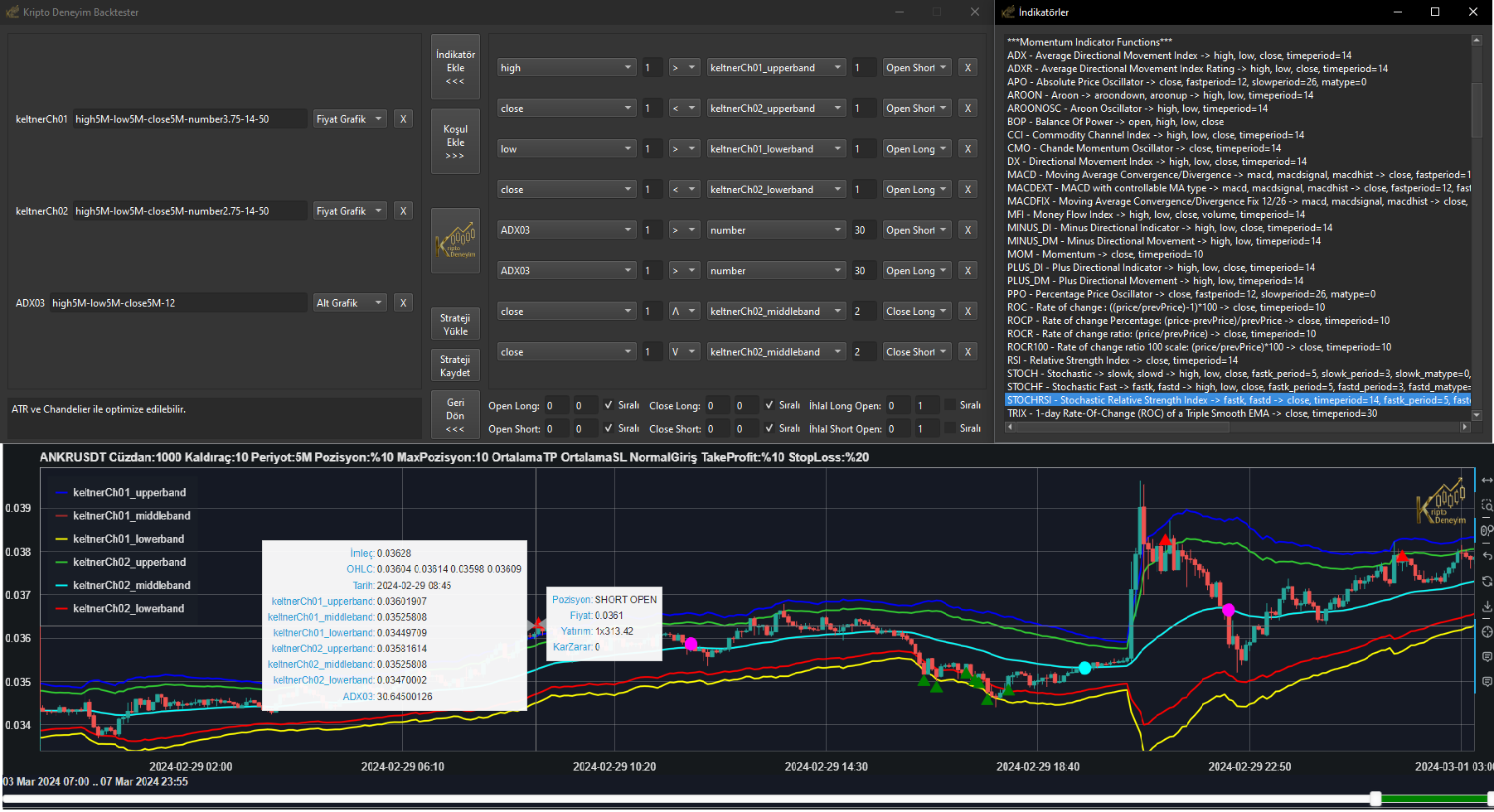Activate the zoom region chart tool
Viewport: 1494px width, 812px height.
1487,505
